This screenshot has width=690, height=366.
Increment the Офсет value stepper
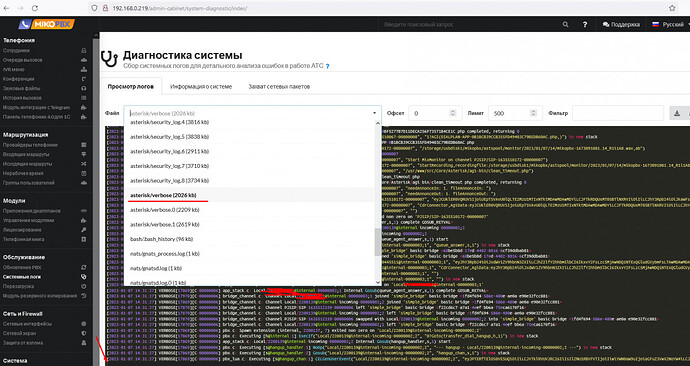[x=452, y=111]
